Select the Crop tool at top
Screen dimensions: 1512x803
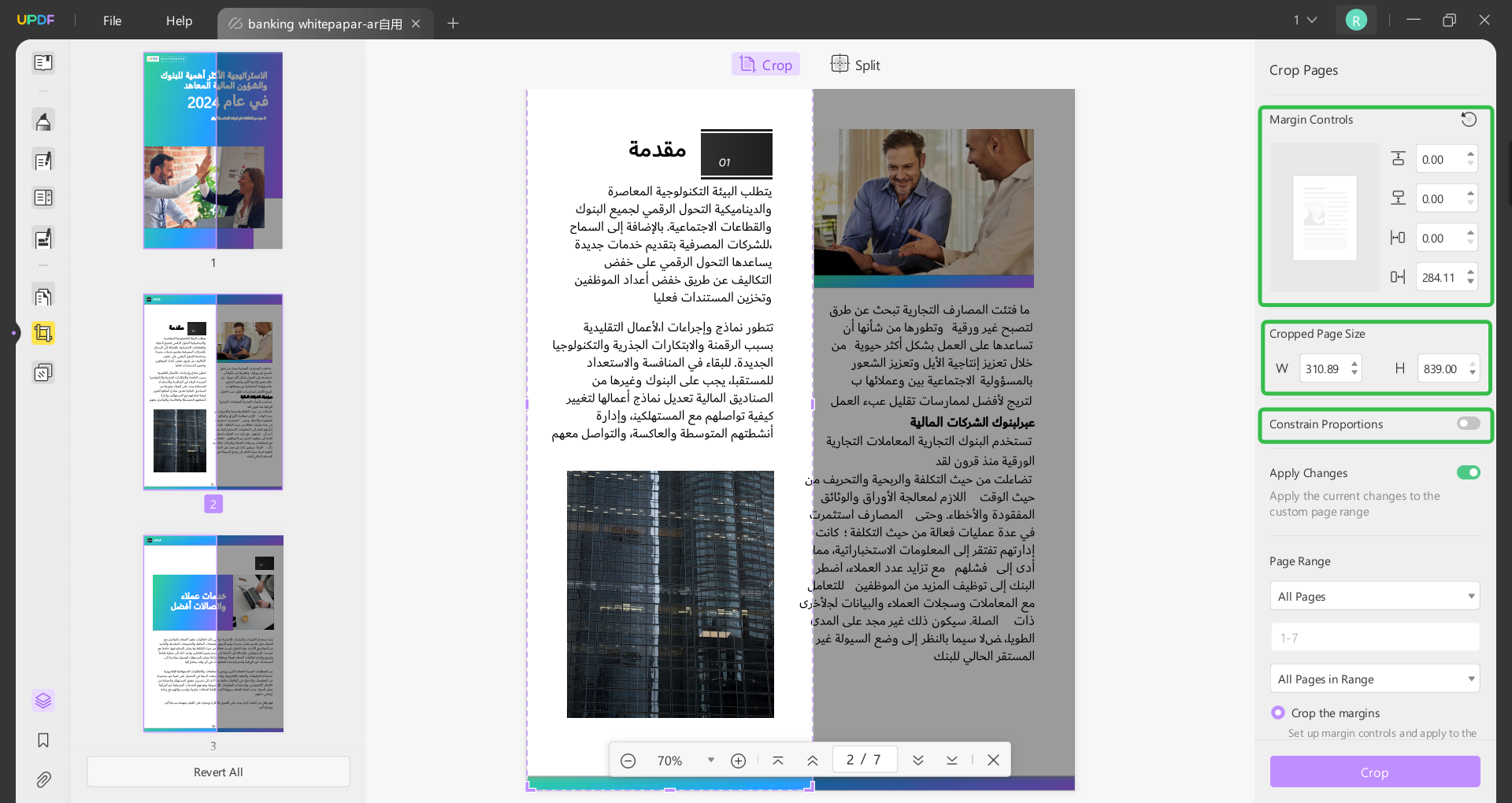point(765,65)
